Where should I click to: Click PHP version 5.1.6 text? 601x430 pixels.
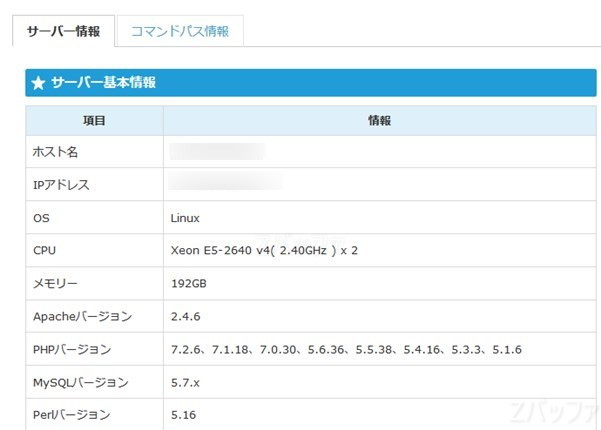(x=507, y=350)
